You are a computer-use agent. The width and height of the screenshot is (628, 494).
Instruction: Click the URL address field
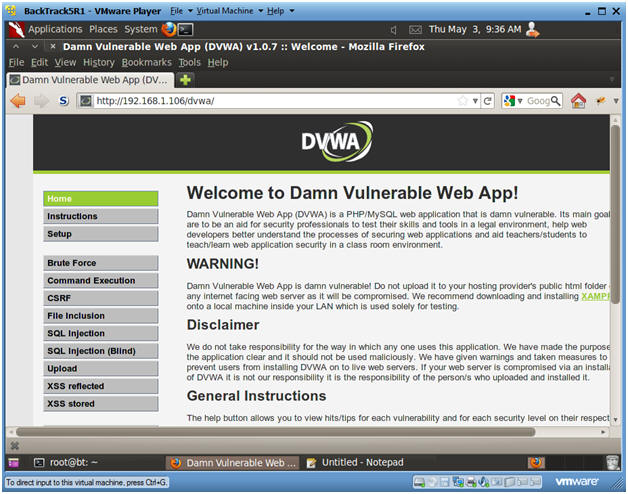point(275,101)
